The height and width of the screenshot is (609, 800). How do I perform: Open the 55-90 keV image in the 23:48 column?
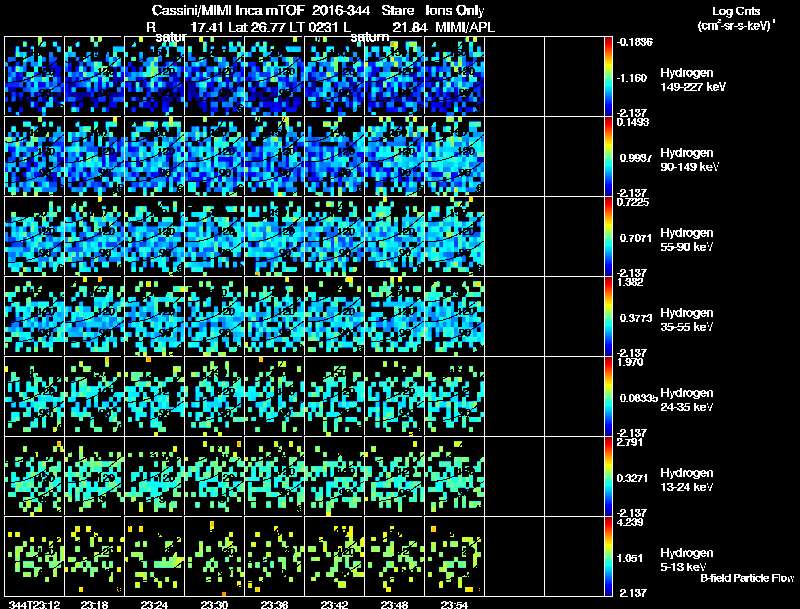[x=394, y=236]
